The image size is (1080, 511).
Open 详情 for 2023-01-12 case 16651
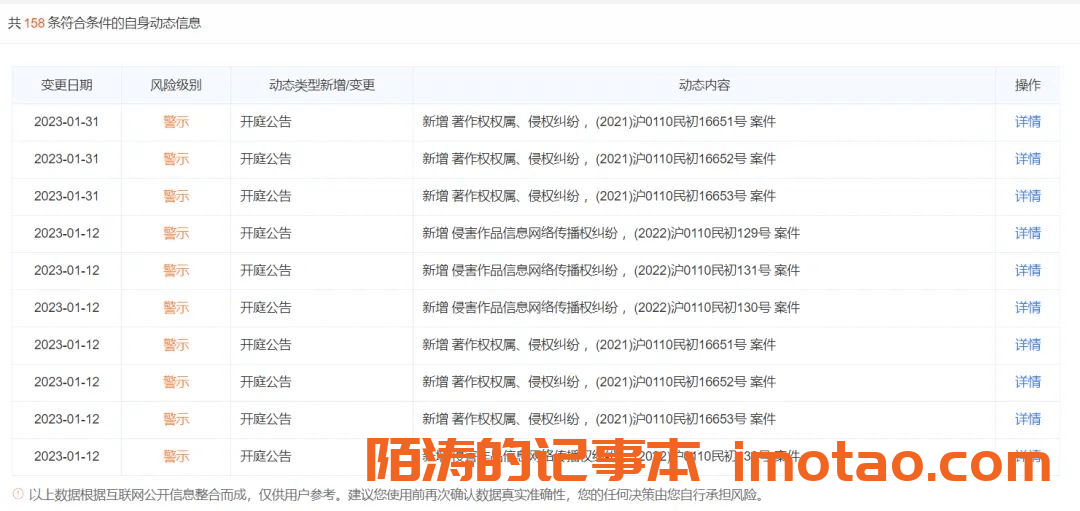(x=1027, y=345)
